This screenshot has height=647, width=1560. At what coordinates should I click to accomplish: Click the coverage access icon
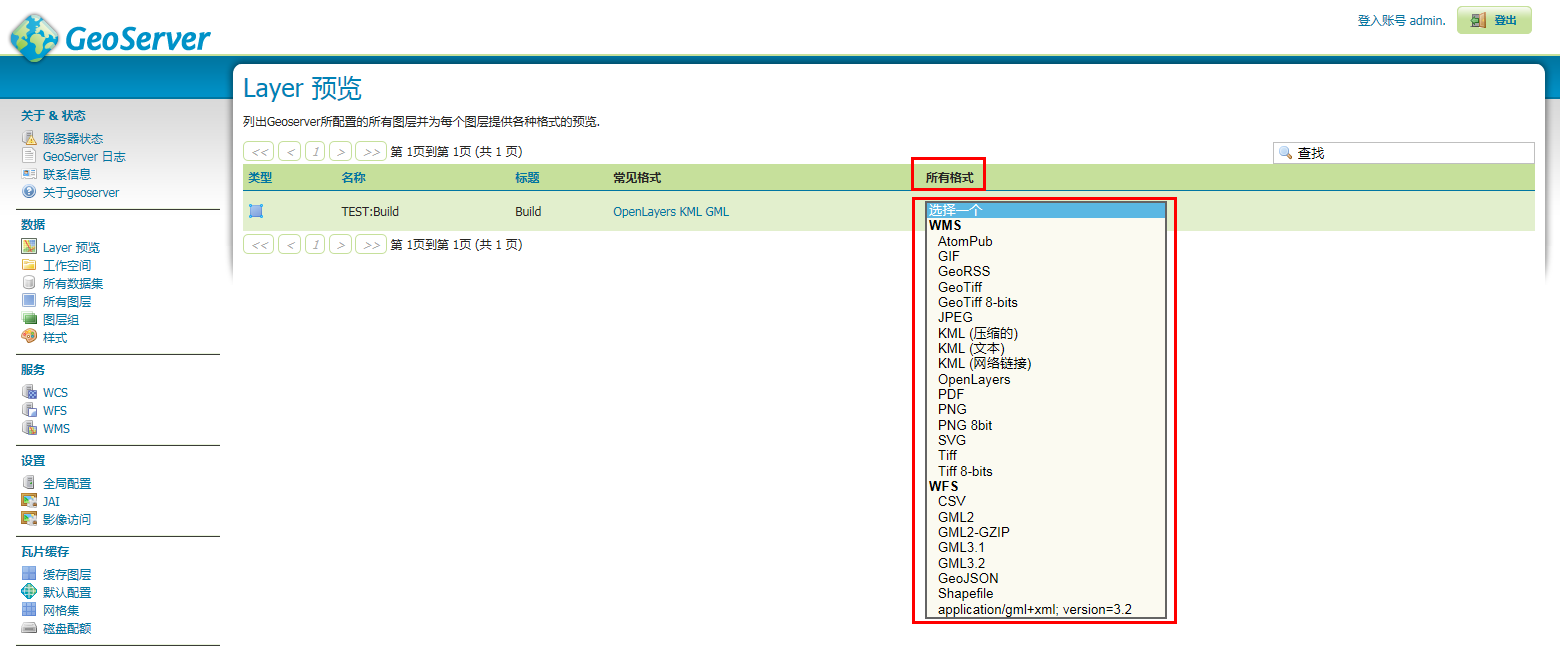tap(29, 519)
